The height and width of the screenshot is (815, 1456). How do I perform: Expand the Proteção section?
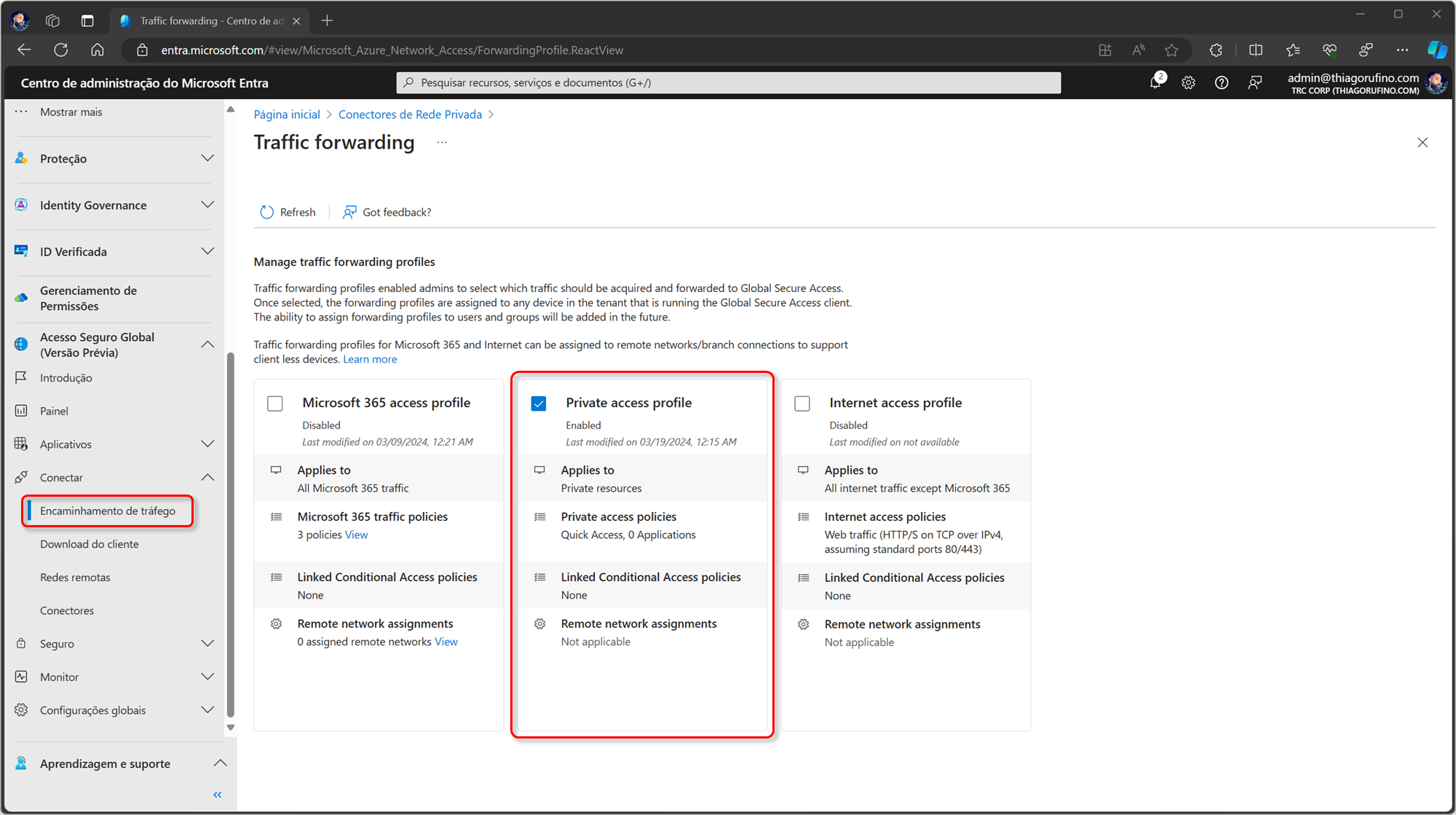pos(207,158)
